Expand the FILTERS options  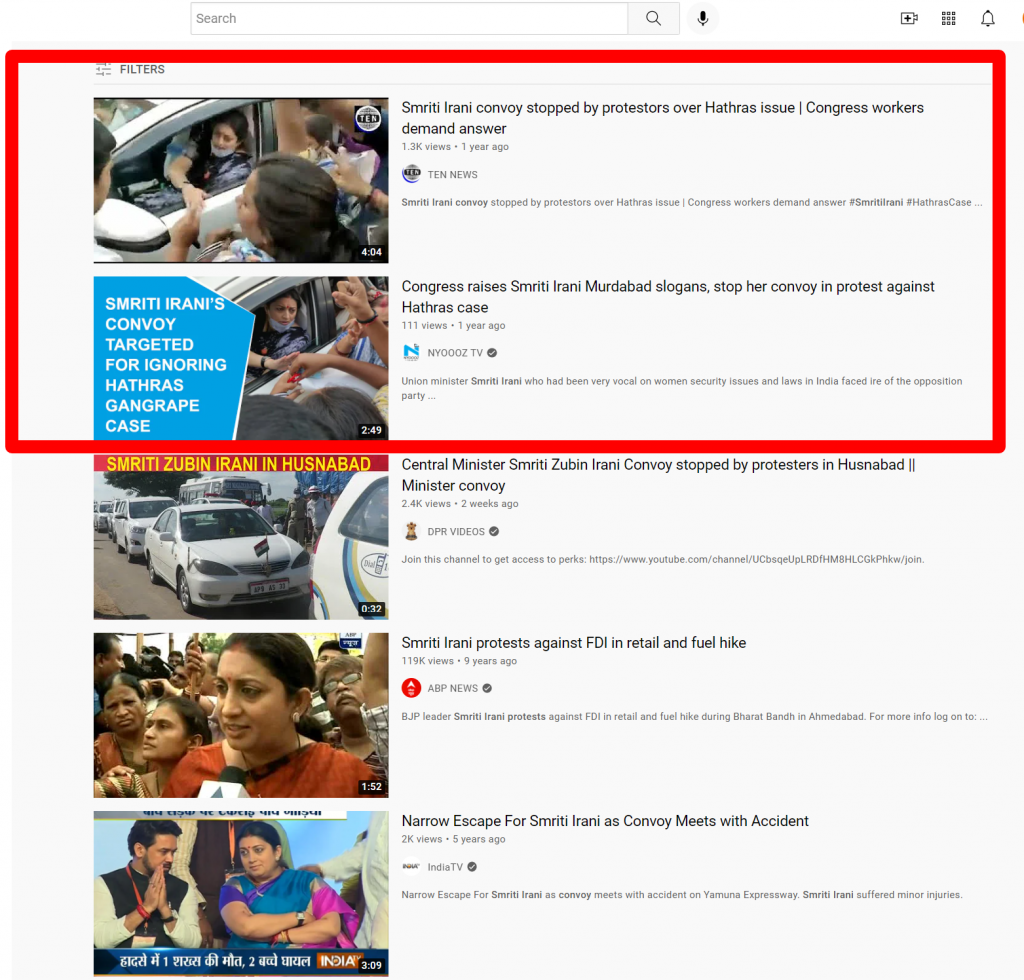tap(130, 69)
